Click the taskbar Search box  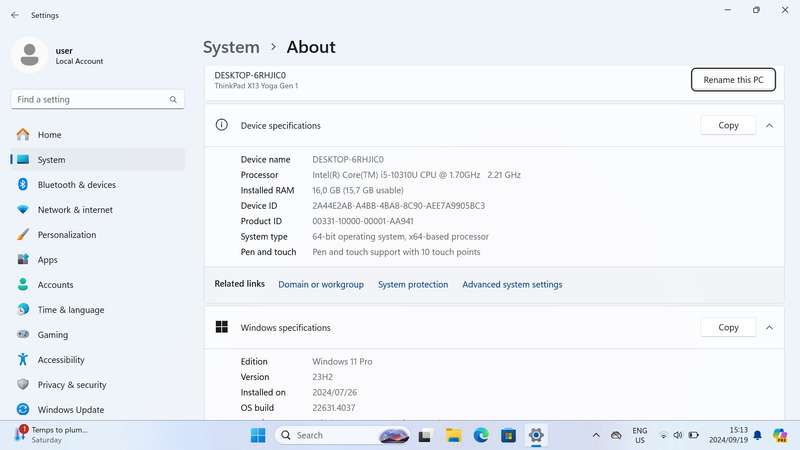[x=343, y=435]
